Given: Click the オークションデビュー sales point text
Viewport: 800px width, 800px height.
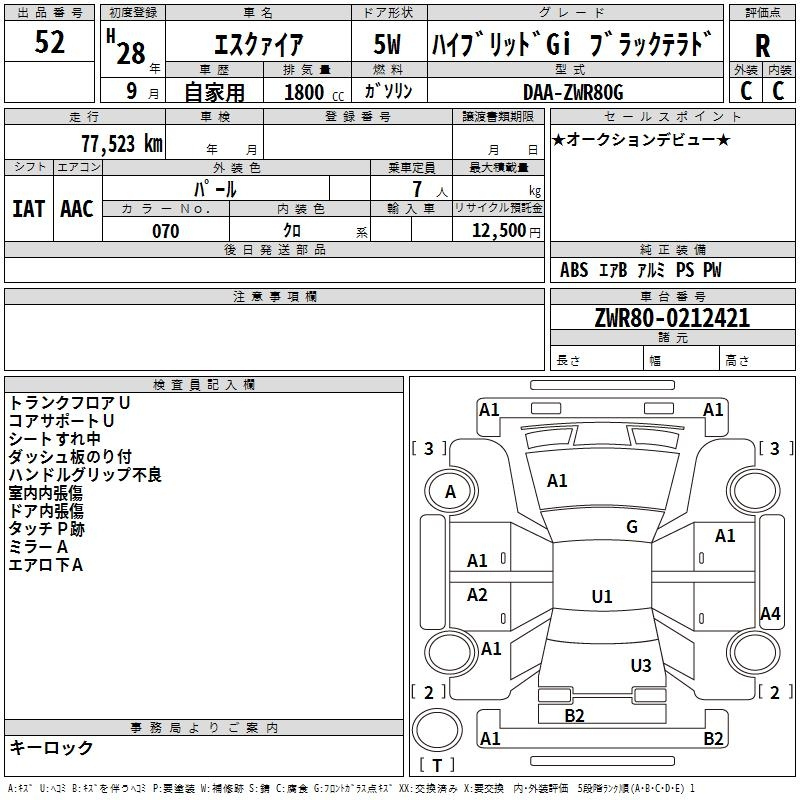Looking at the screenshot, I should point(640,139).
